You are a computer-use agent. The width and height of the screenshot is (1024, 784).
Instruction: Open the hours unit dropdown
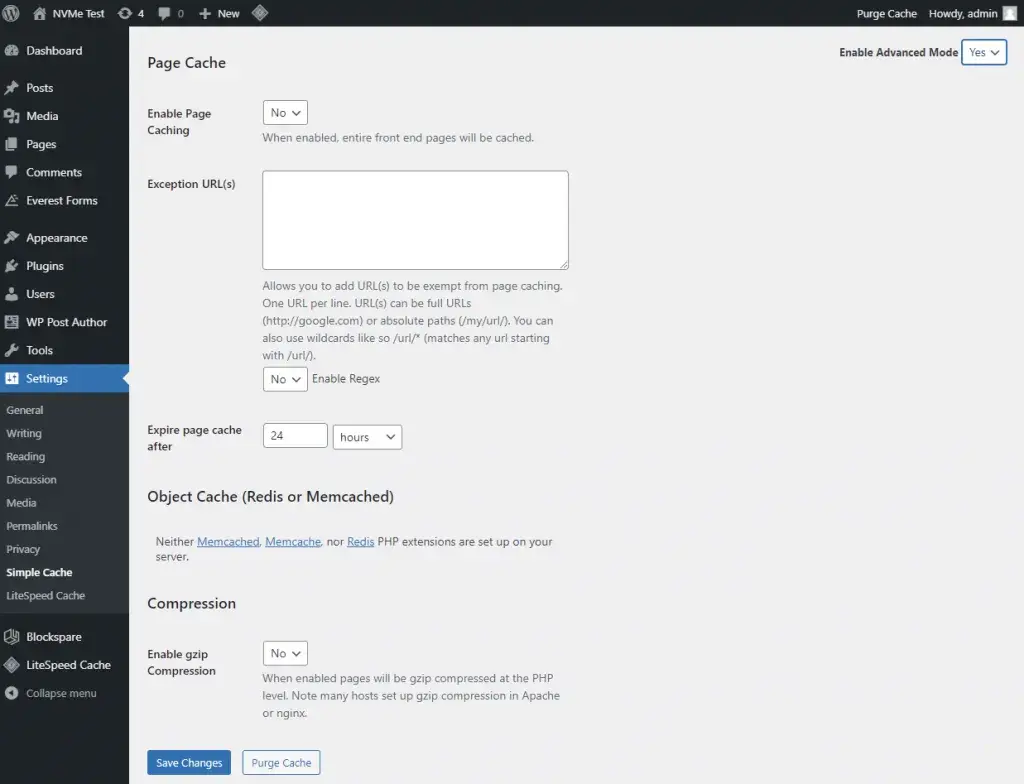pyautogui.click(x=367, y=437)
